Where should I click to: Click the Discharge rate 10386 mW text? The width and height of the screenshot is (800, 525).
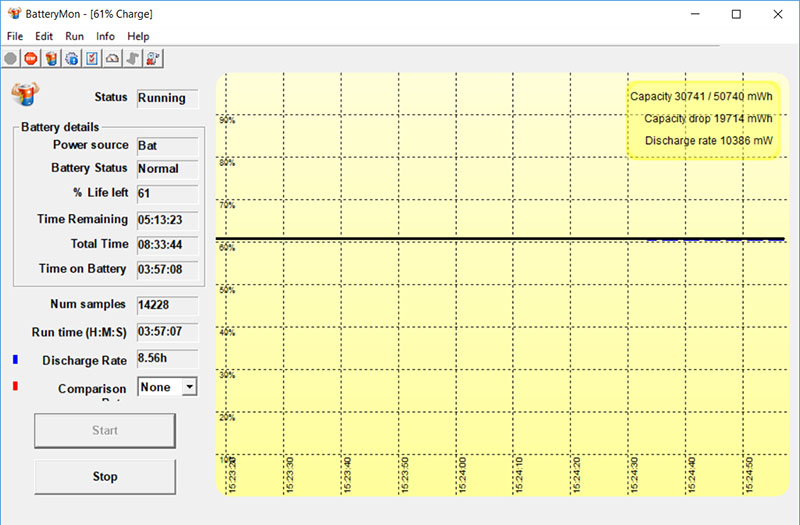point(709,140)
